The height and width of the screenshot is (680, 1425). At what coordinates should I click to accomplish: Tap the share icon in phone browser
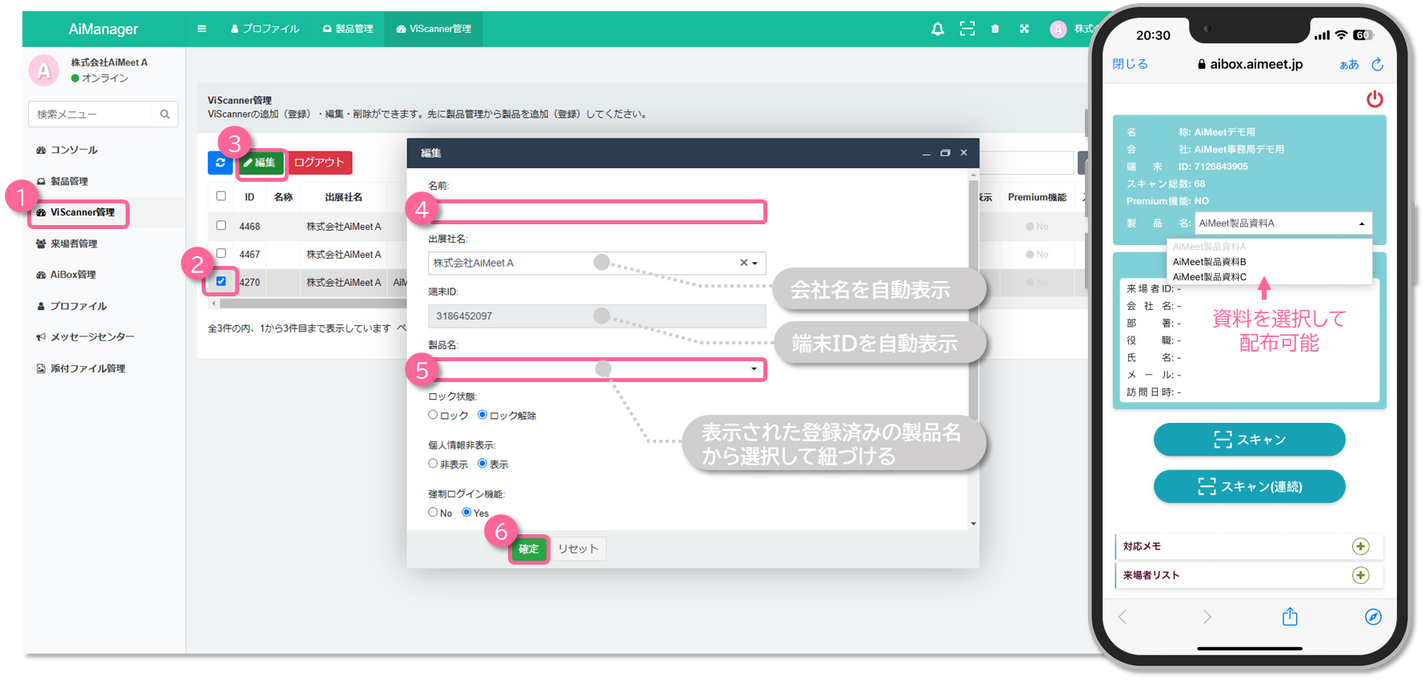click(x=1290, y=616)
